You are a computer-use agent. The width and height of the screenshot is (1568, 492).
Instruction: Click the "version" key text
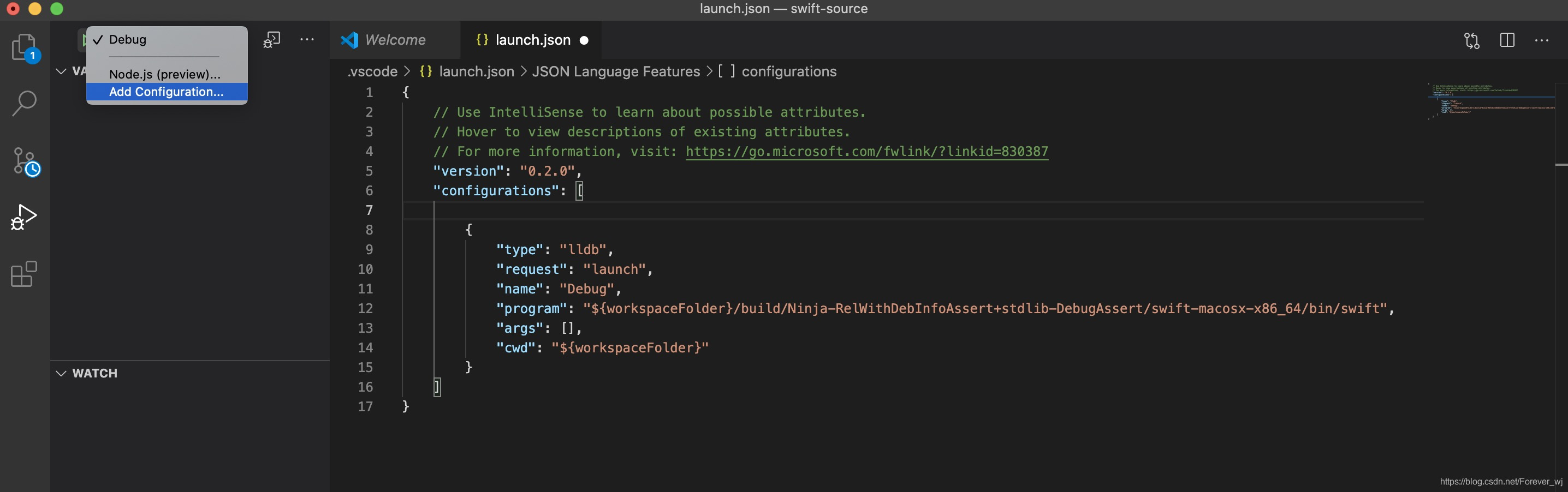468,171
